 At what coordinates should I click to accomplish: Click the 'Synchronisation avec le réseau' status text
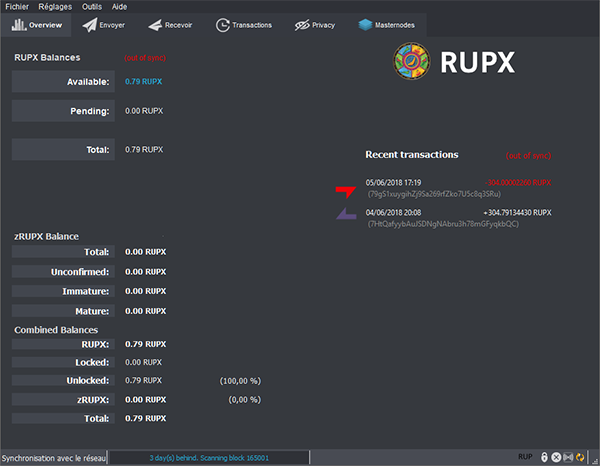click(54, 458)
